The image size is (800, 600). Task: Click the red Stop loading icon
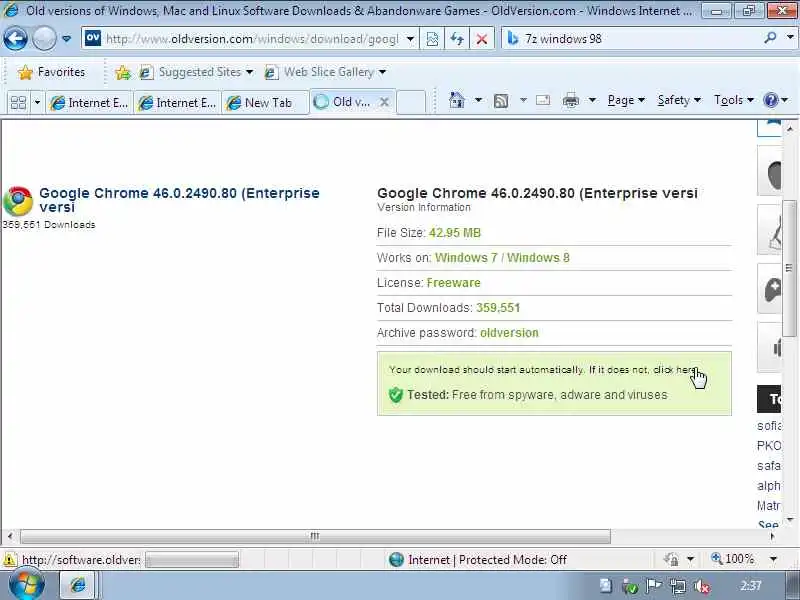[x=481, y=39]
